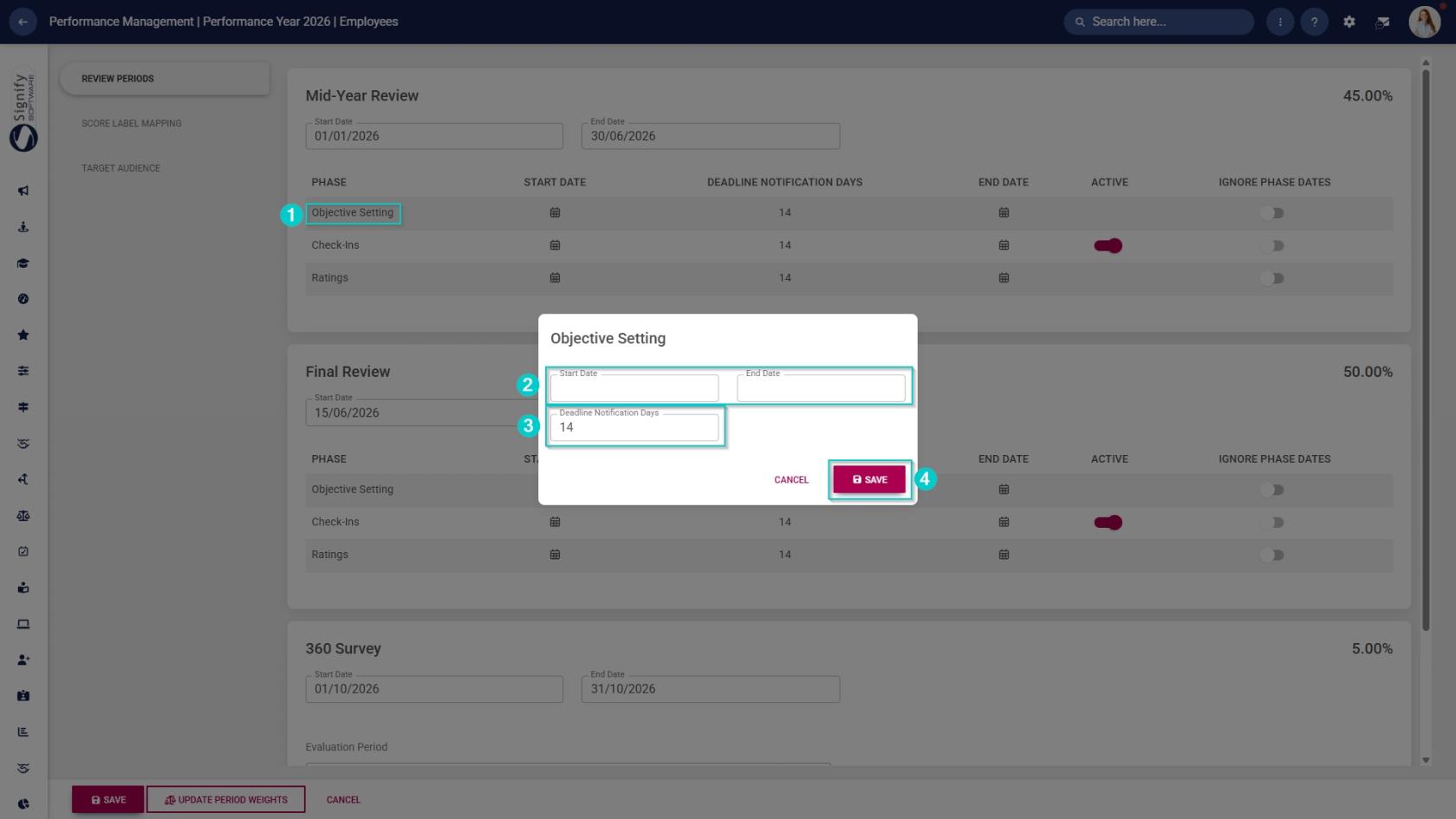Open the pie chart sidebar icon

(23, 804)
